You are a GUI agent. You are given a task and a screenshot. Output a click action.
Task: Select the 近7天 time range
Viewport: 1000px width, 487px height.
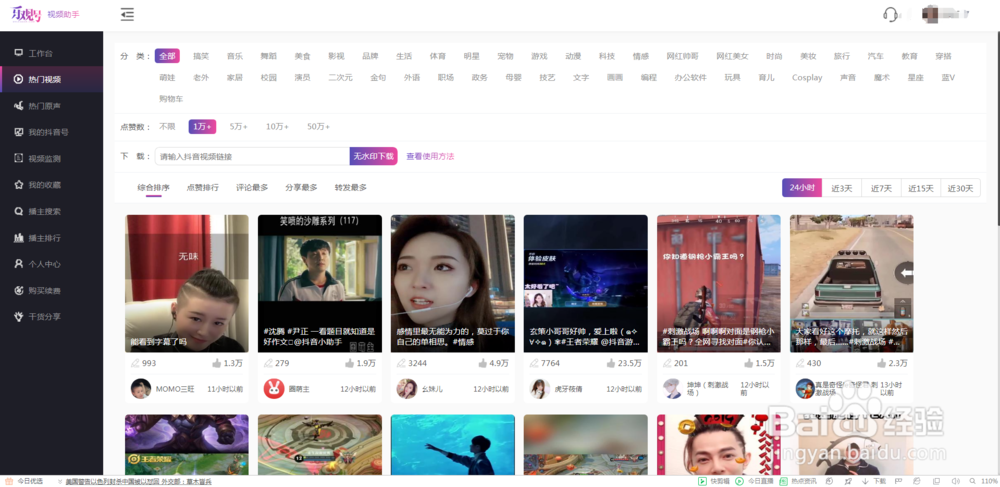tap(881, 188)
